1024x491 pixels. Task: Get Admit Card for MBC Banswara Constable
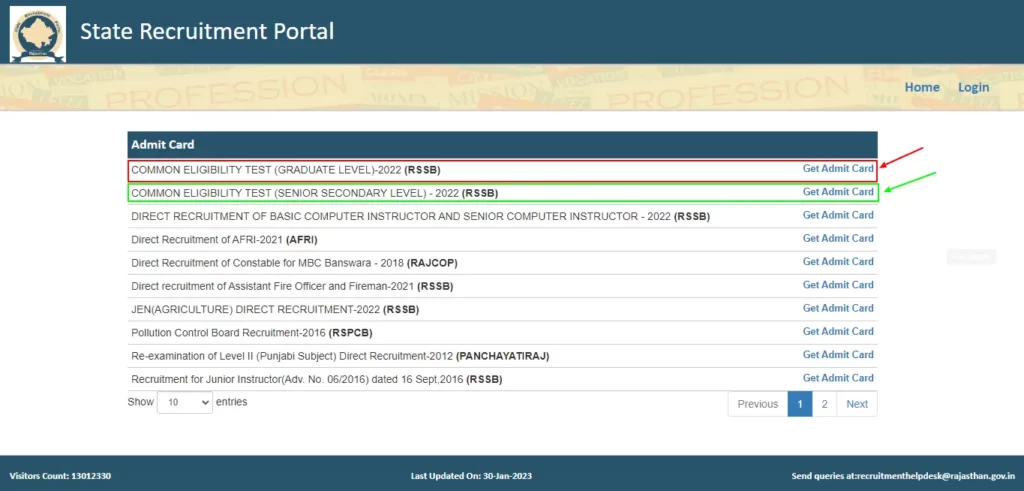(x=838, y=261)
